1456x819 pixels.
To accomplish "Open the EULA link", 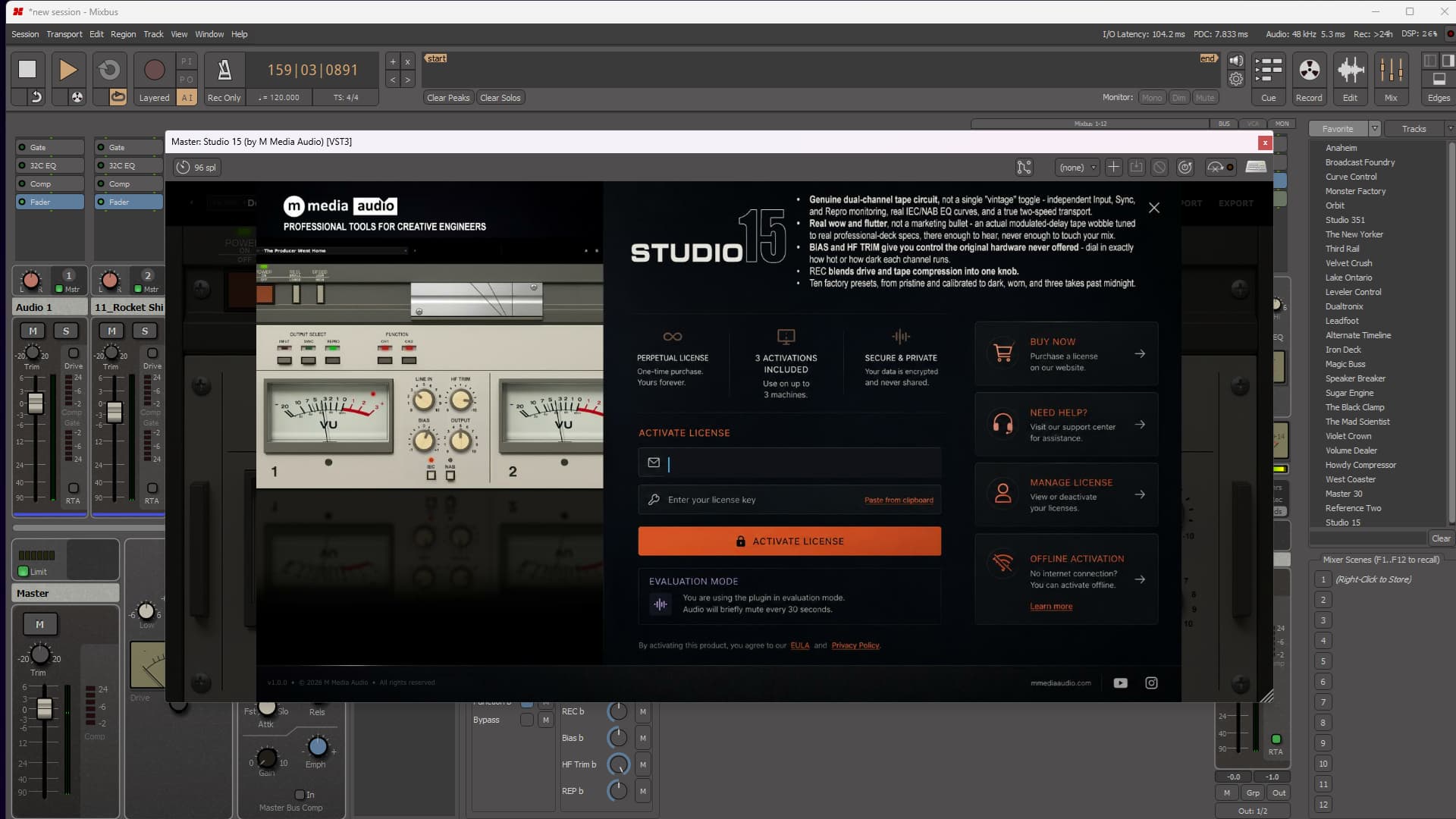I will coord(799,646).
